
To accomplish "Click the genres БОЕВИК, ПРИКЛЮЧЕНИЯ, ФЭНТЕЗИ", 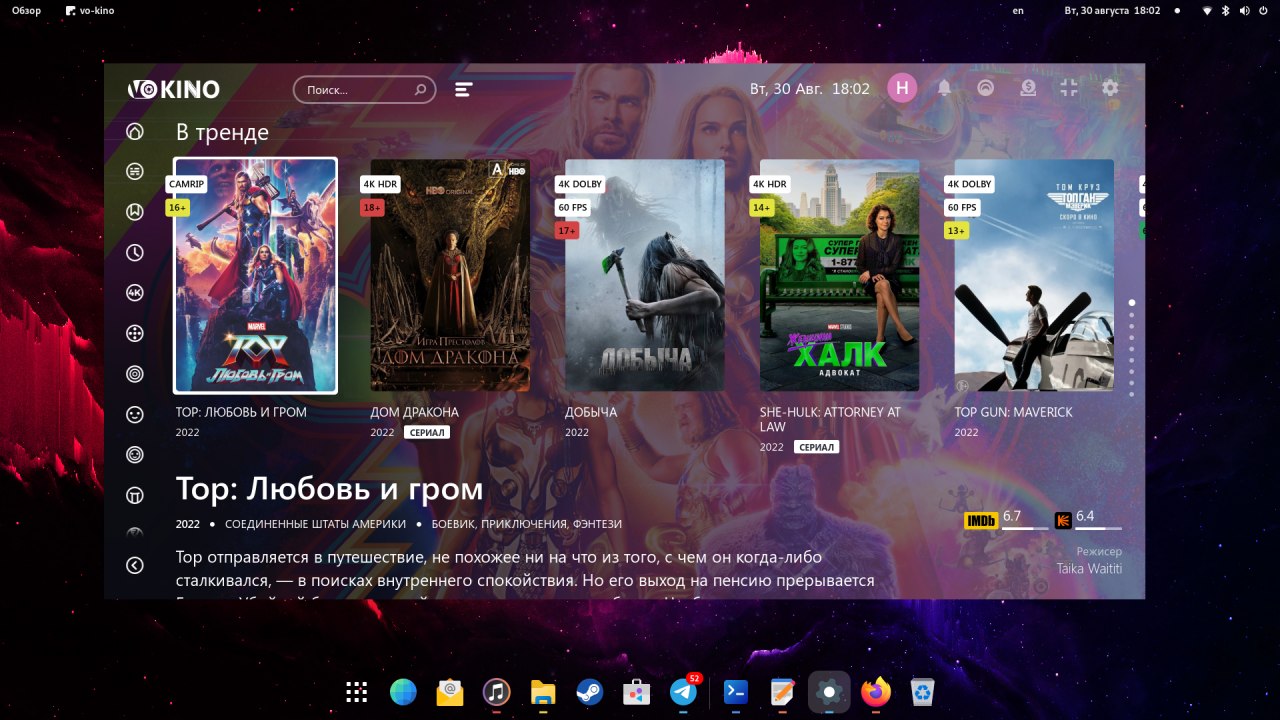I will pos(527,524).
